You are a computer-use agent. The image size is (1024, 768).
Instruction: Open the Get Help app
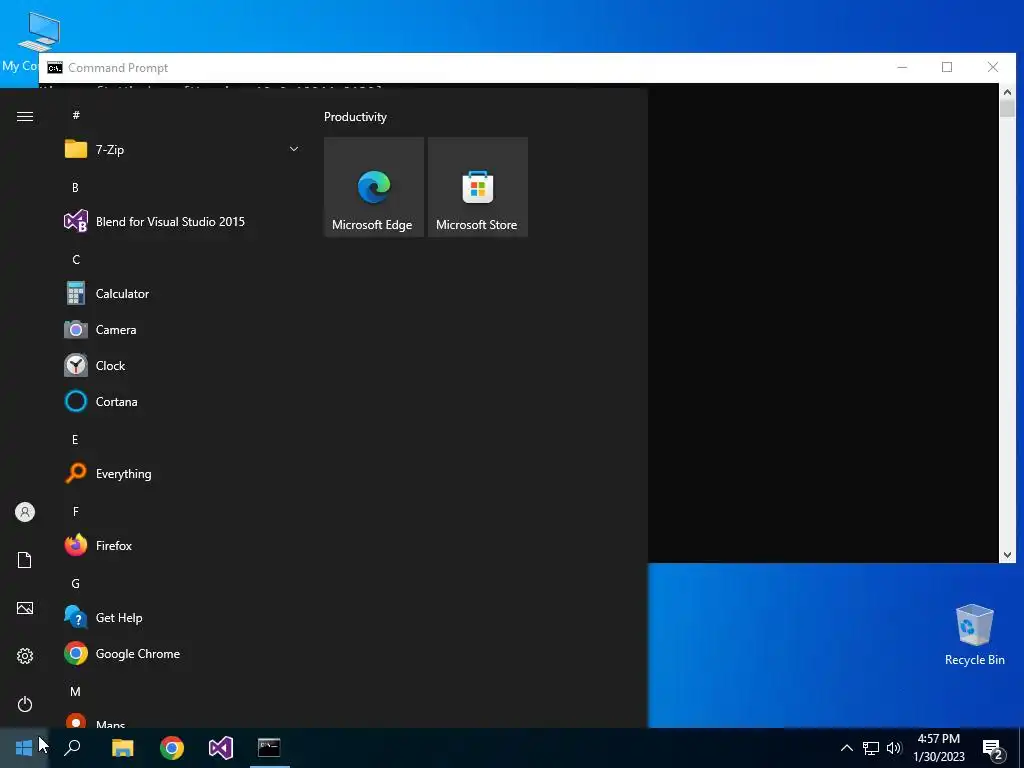(x=183, y=618)
